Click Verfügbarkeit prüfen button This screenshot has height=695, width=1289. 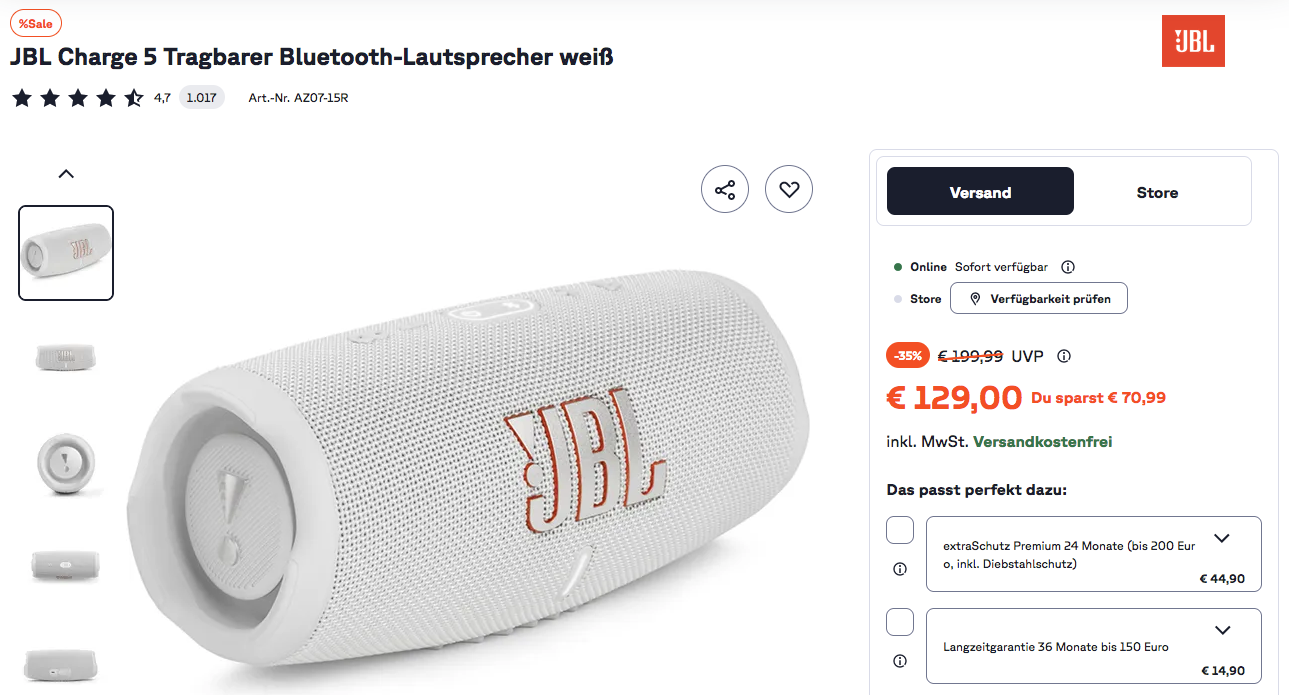[x=1039, y=298]
